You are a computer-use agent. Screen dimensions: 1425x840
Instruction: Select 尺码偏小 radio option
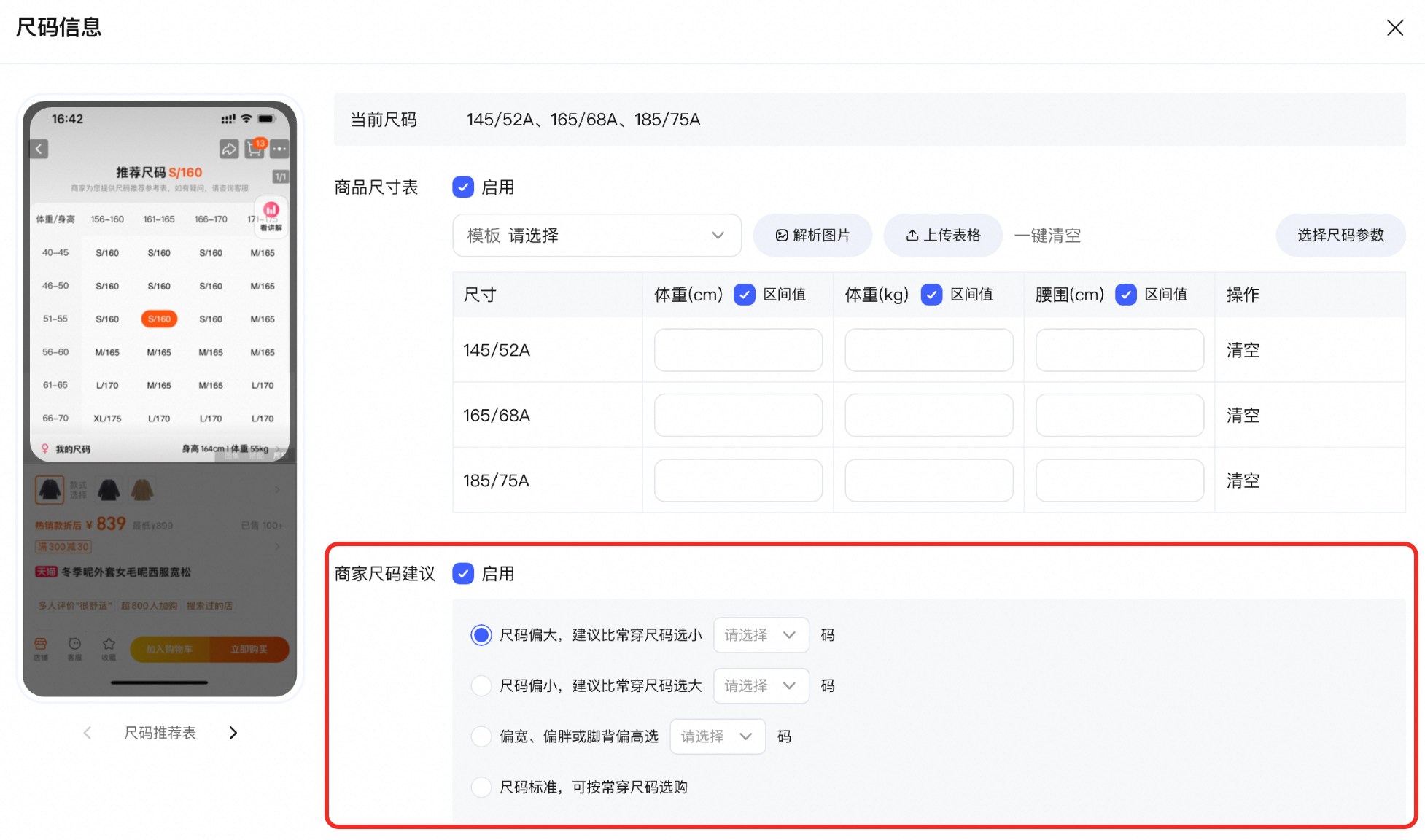tap(481, 685)
